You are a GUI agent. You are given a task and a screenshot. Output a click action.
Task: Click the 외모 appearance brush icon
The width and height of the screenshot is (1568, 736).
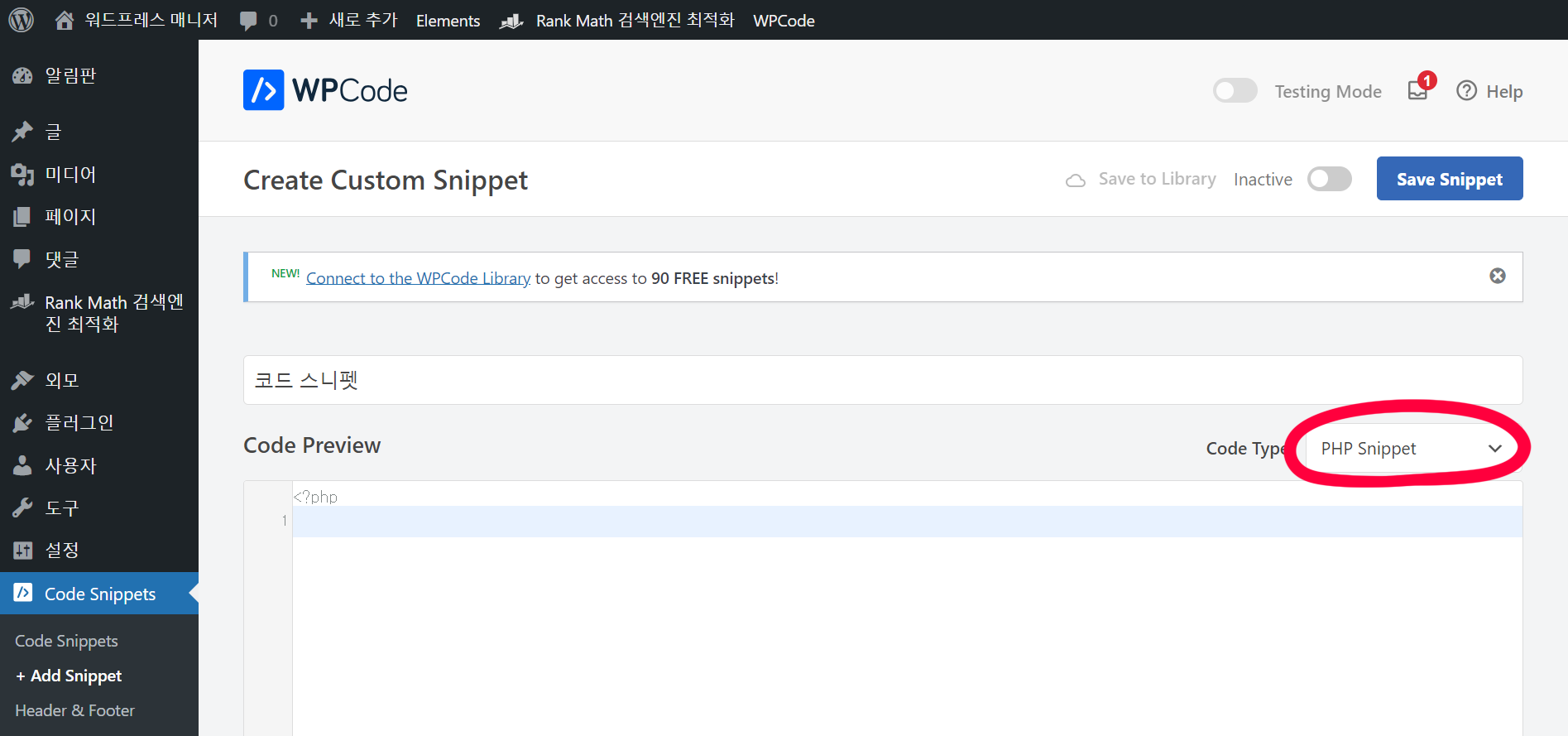click(x=22, y=380)
